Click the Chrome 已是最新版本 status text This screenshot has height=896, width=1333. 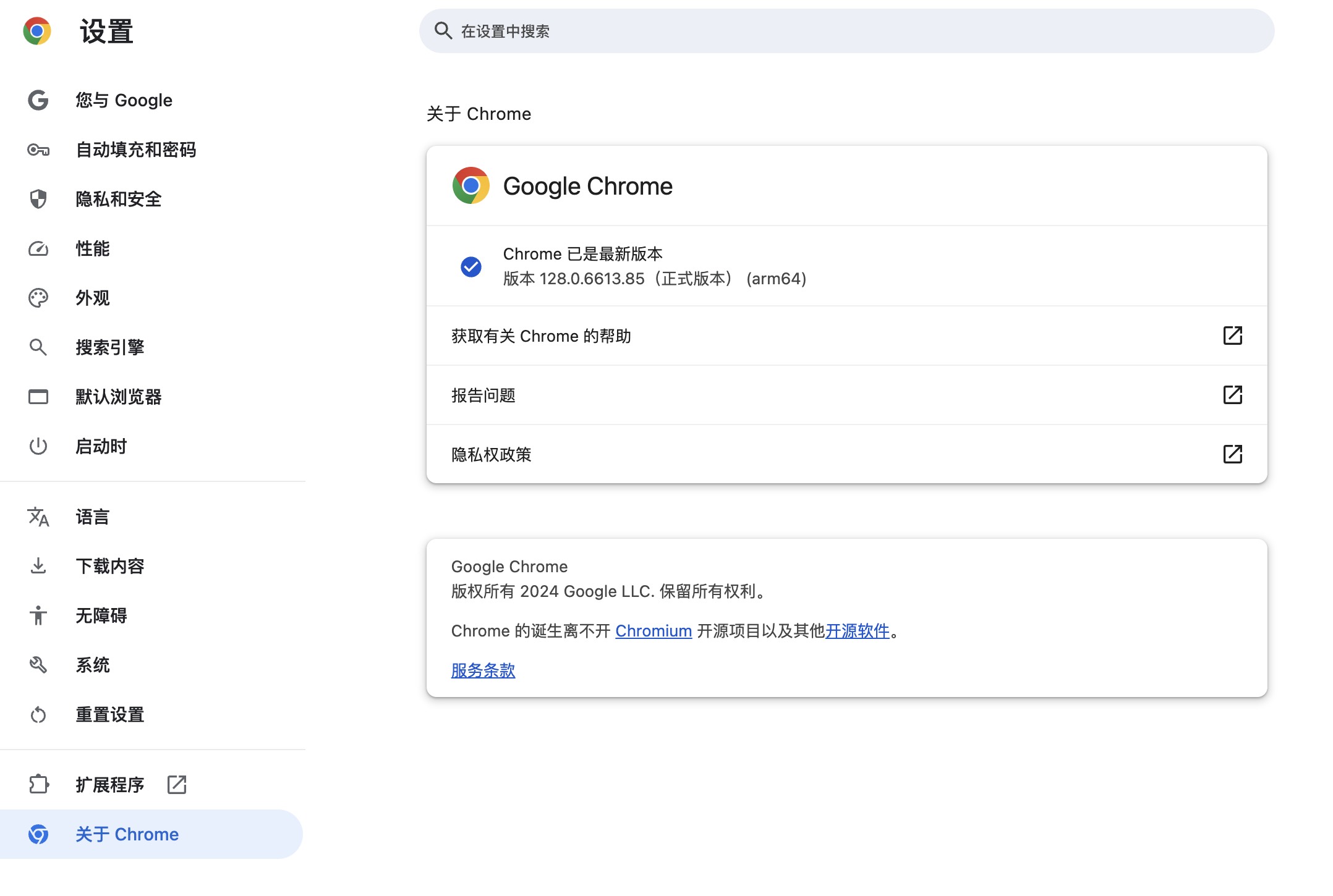(582, 254)
